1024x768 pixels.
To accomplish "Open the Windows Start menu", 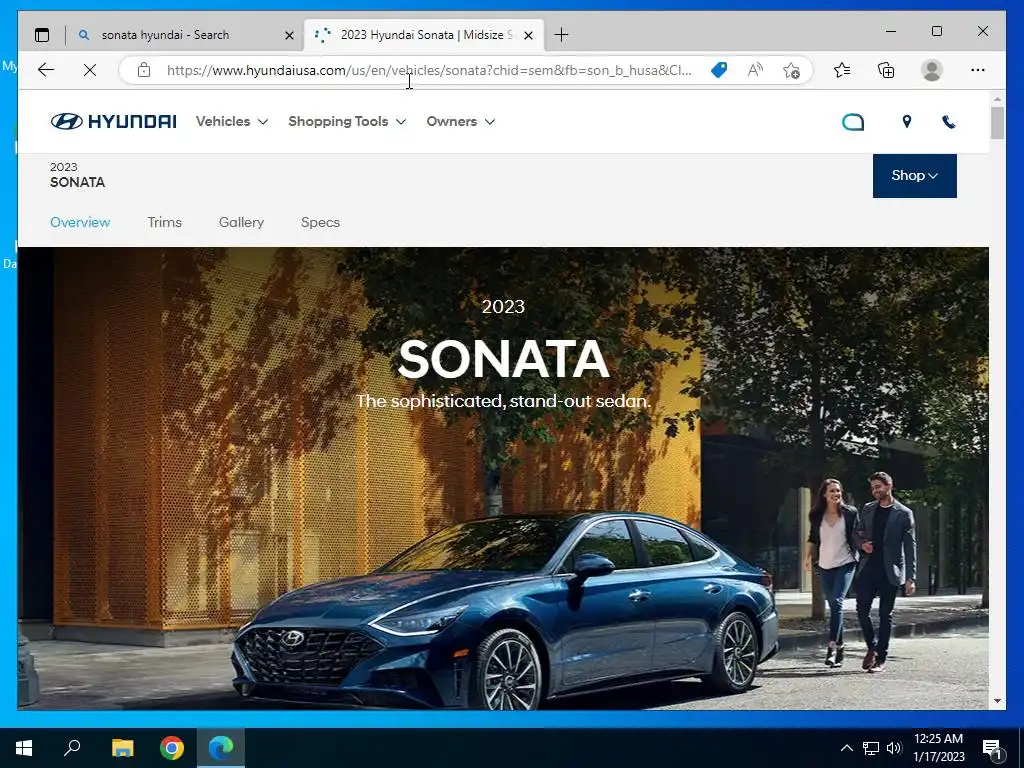I will pyautogui.click(x=24, y=748).
